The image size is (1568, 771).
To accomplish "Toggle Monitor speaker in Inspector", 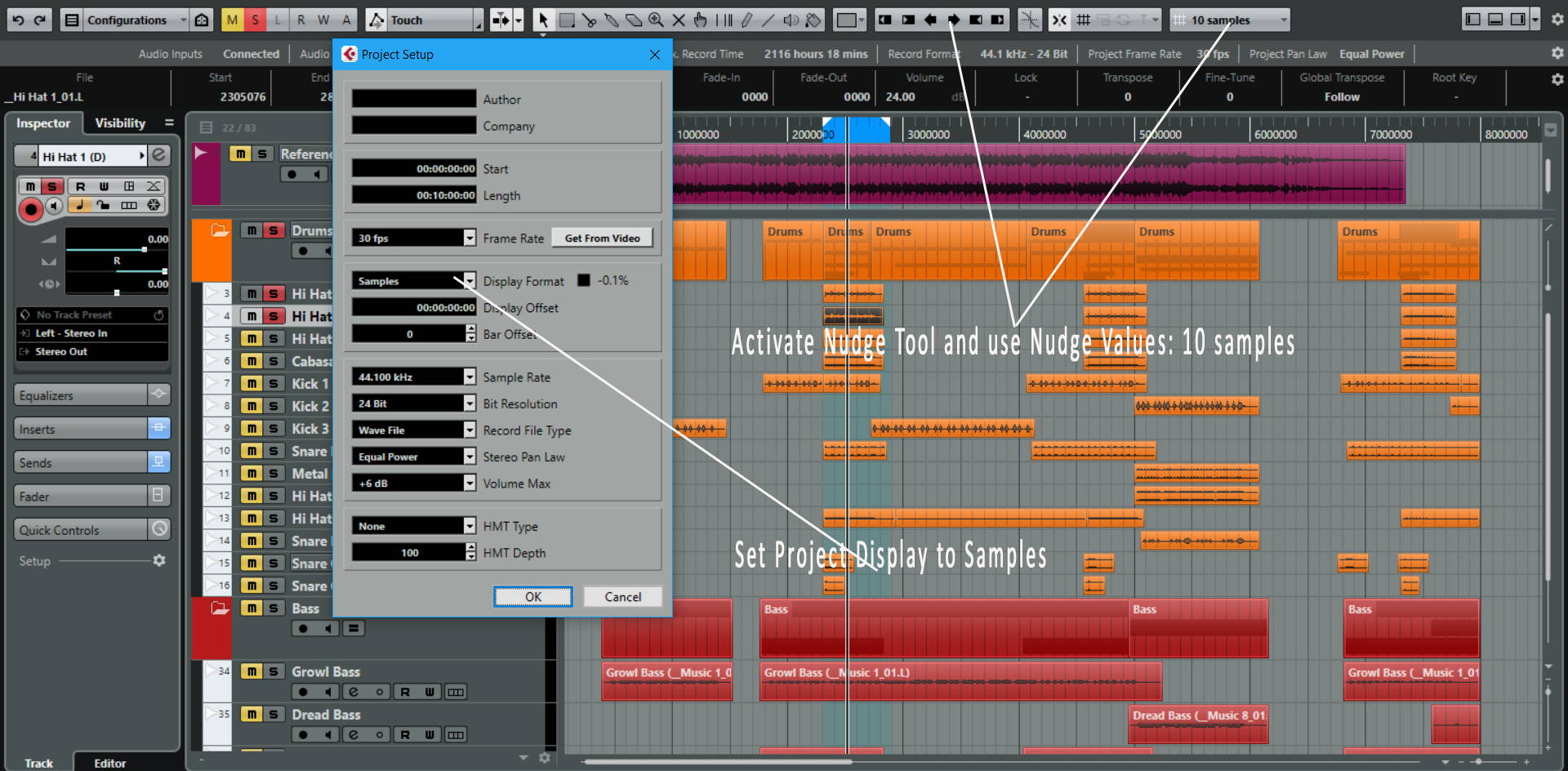I will pos(53,206).
